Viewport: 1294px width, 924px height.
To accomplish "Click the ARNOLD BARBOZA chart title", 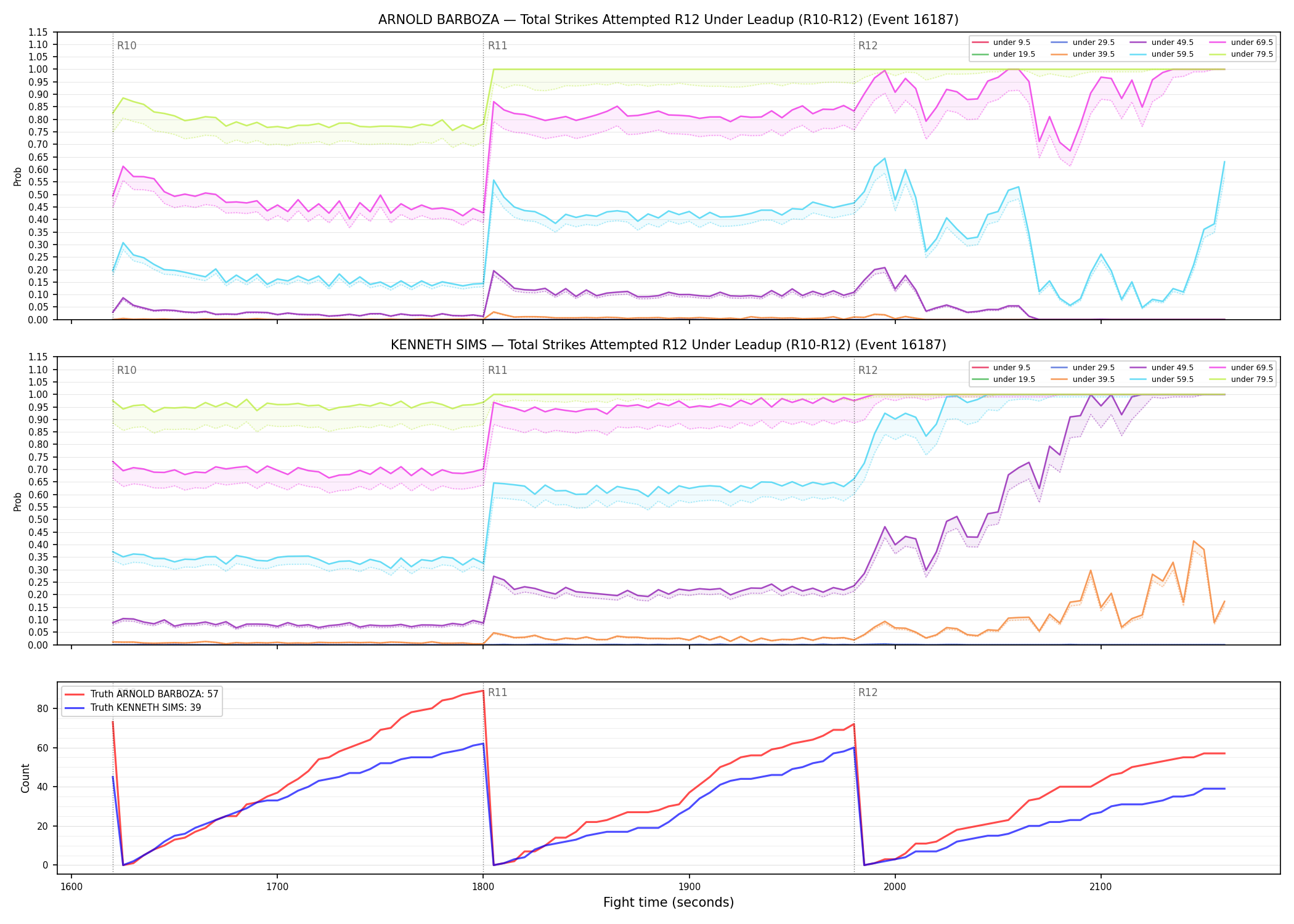I will coord(668,20).
